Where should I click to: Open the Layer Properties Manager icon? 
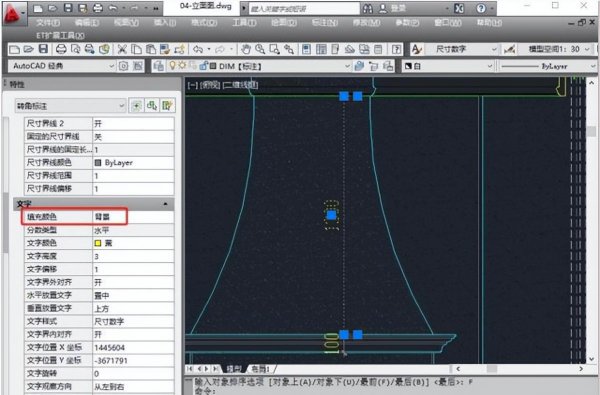(158, 66)
